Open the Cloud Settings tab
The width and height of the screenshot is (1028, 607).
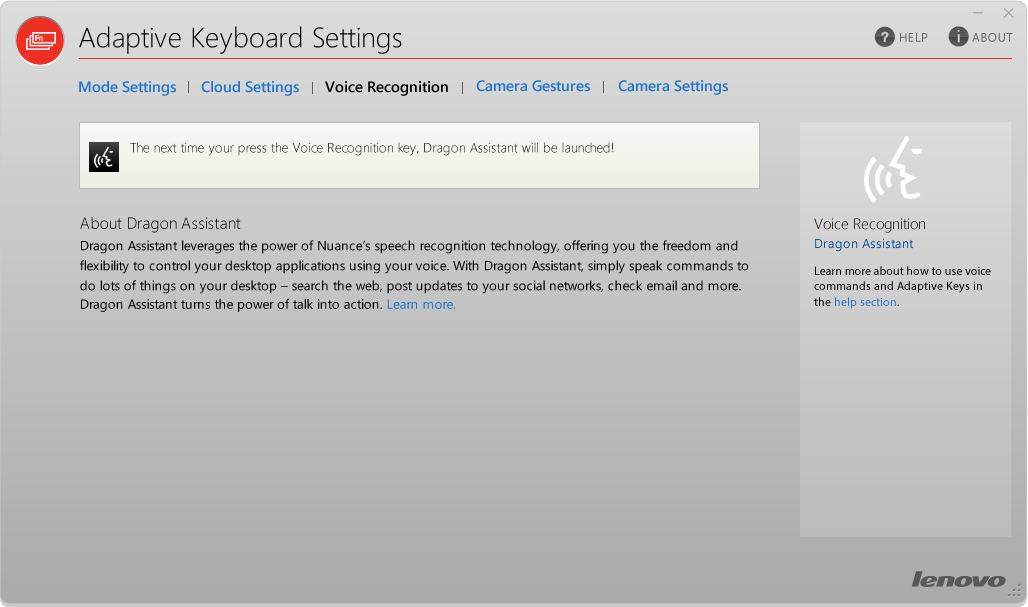click(250, 87)
